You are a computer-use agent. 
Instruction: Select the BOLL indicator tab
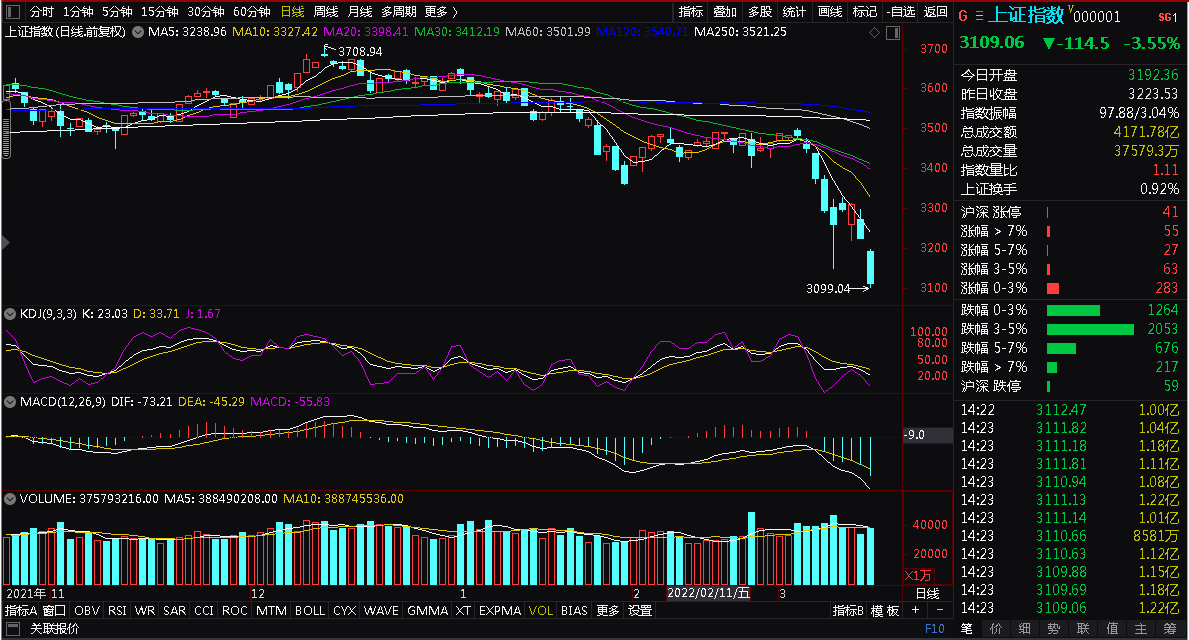click(309, 610)
